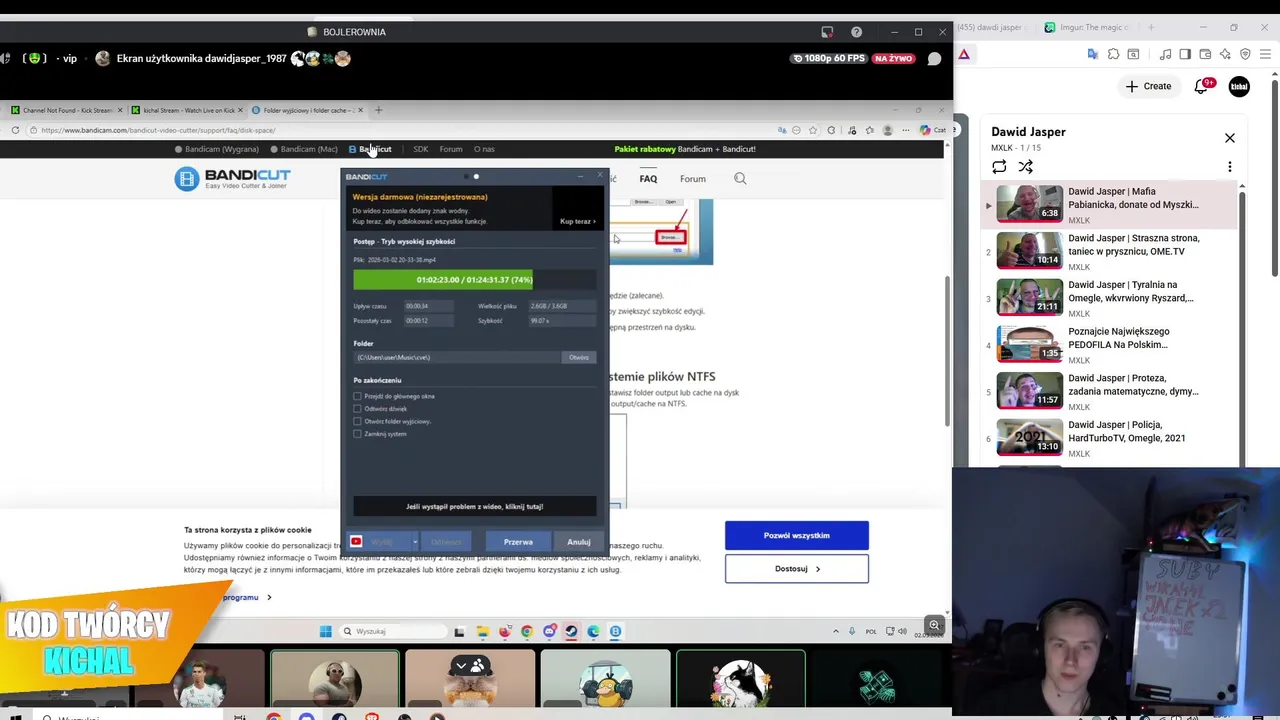Switch to 'Channel Not Found - Kick' tab
The height and width of the screenshot is (720, 1280).
pyautogui.click(x=67, y=110)
